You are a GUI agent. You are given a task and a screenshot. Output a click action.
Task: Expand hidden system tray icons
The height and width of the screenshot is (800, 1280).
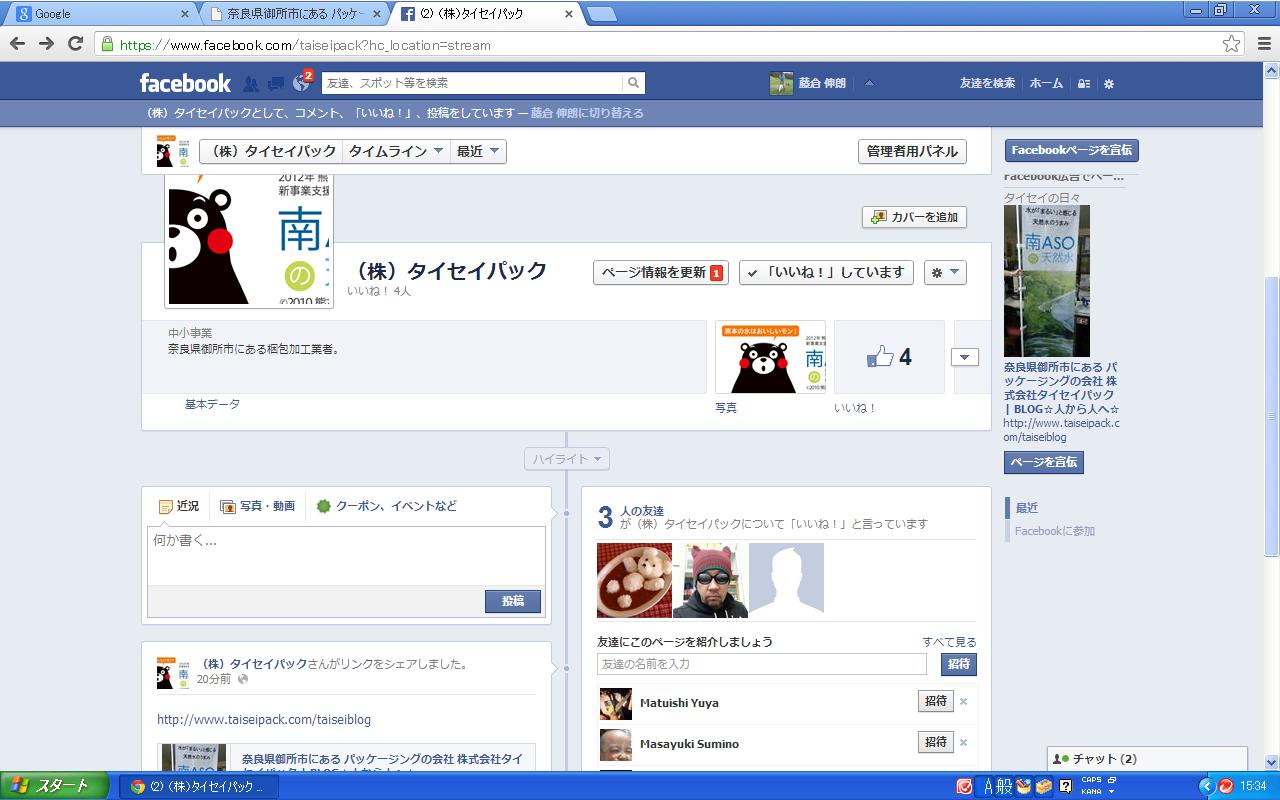[1207, 786]
